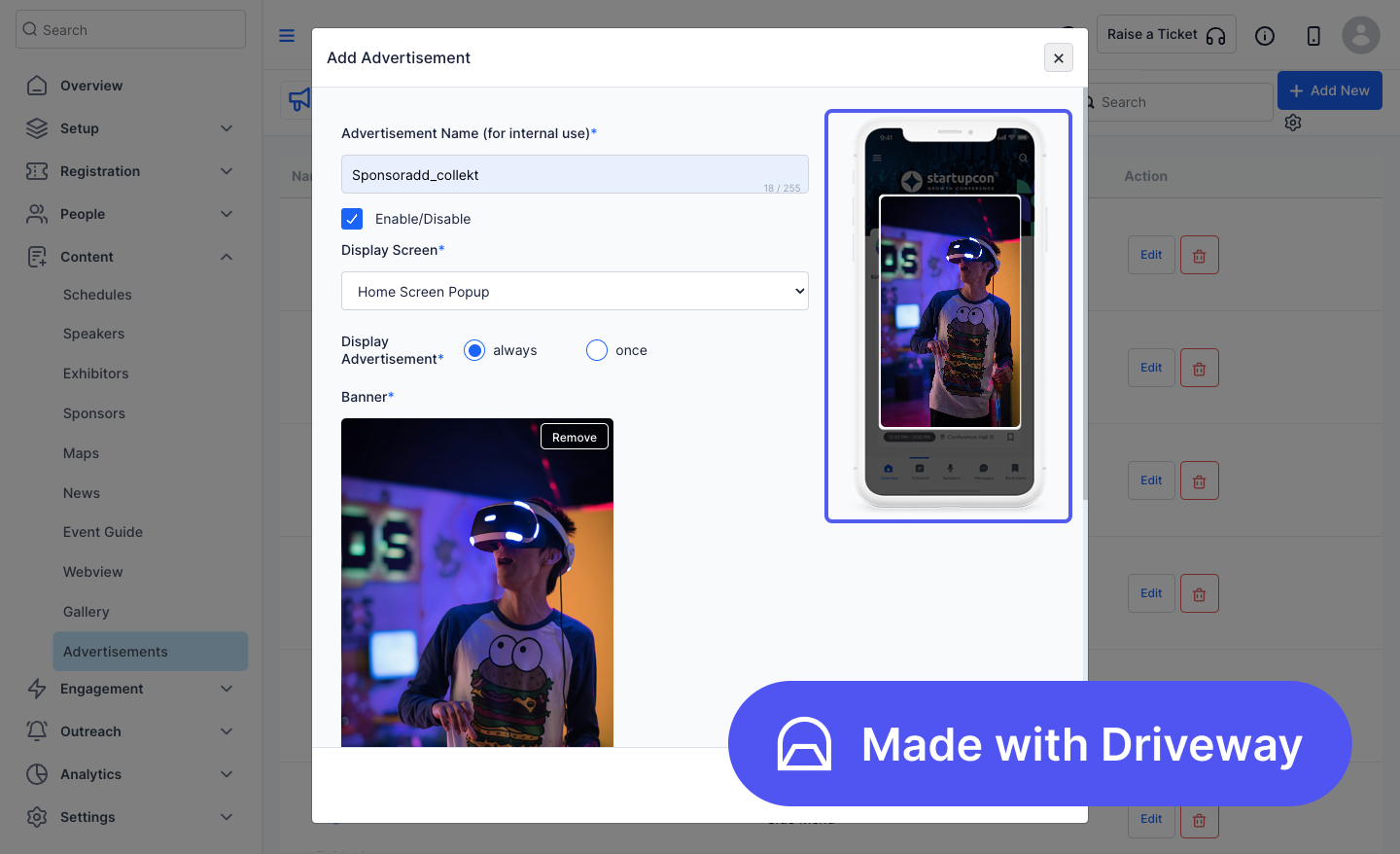This screenshot has width=1400, height=854.
Task: Click Edit in the fourth row
Action: coord(1151,593)
